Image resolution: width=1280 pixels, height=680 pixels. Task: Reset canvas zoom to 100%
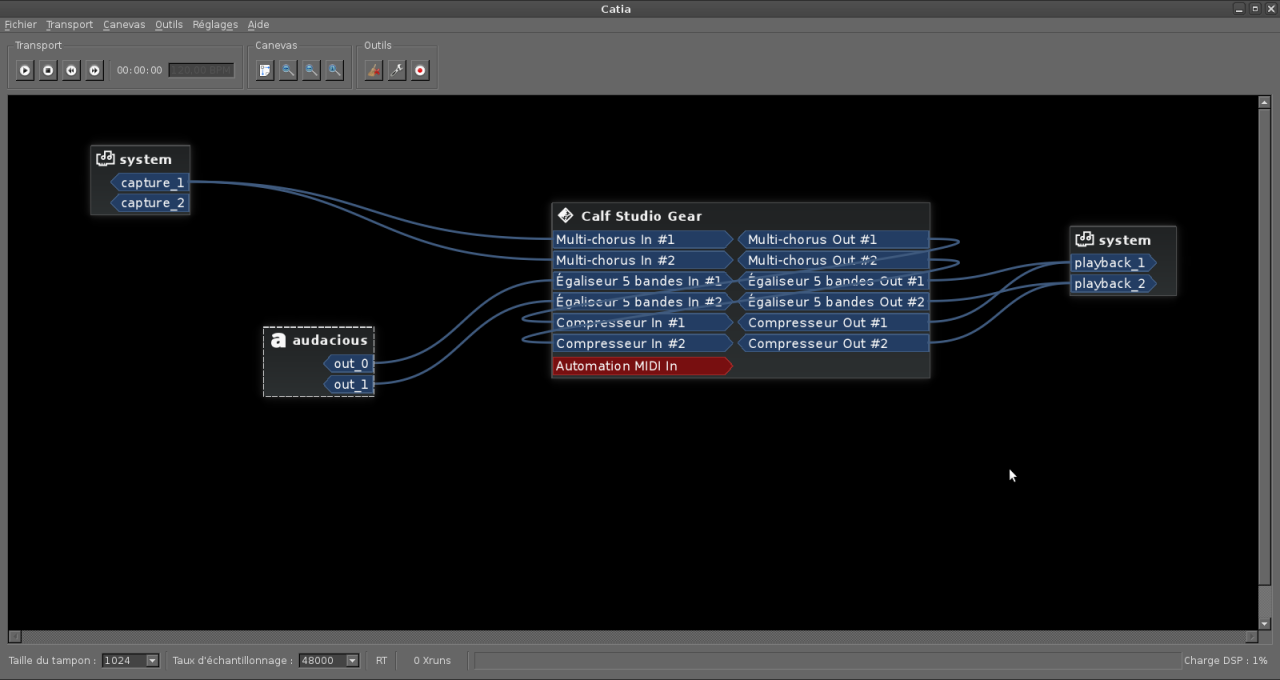(334, 70)
